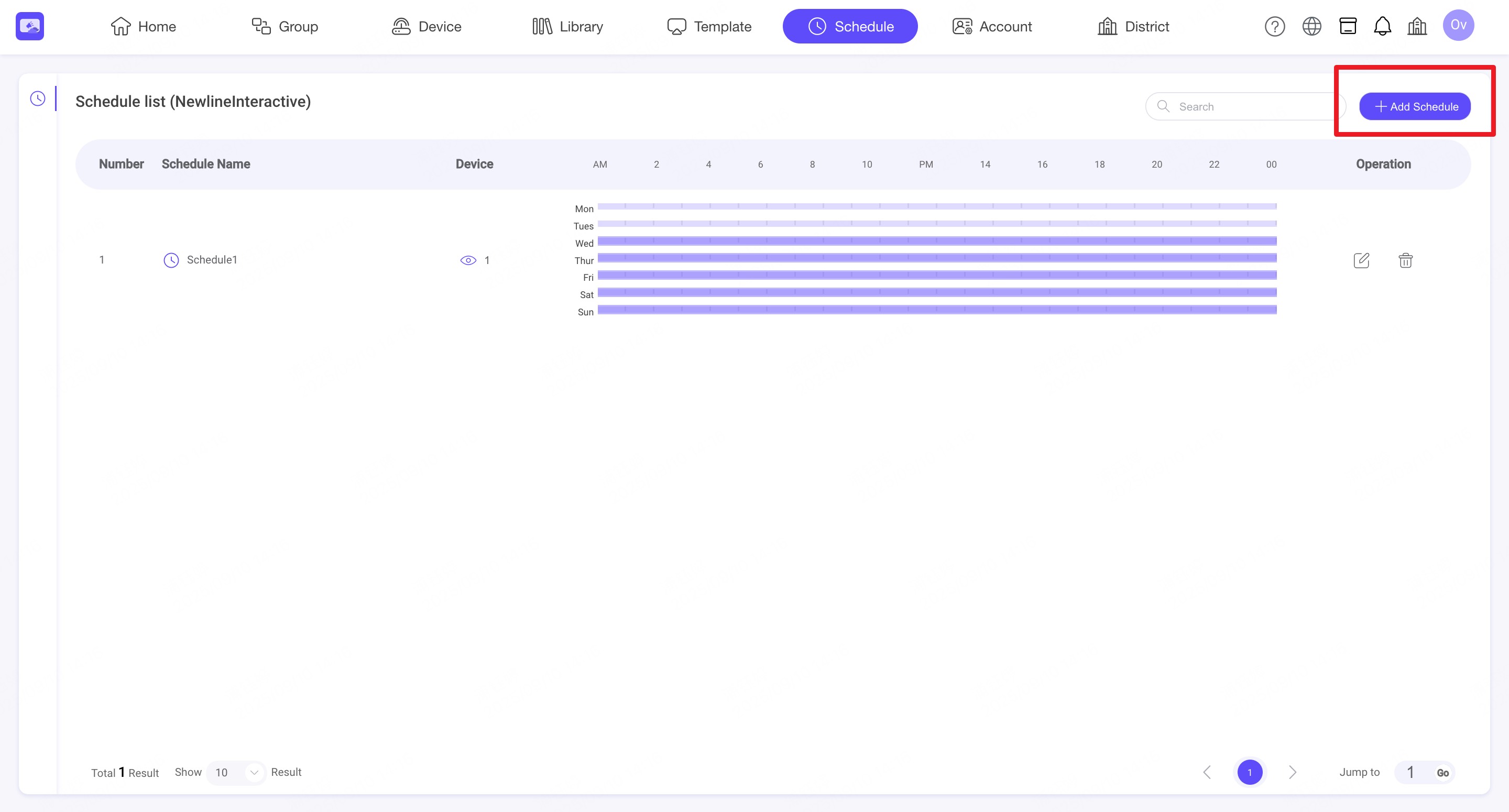
Task: Click the Go button in pagination
Action: (x=1443, y=773)
